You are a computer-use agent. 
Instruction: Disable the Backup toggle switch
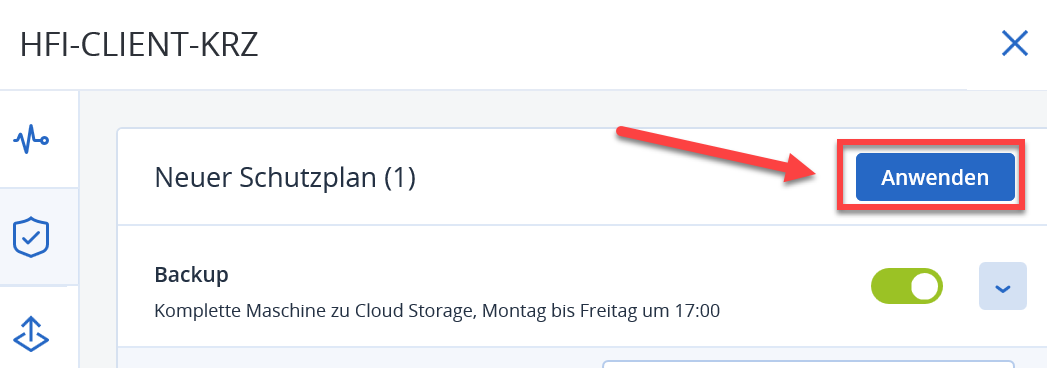(907, 287)
